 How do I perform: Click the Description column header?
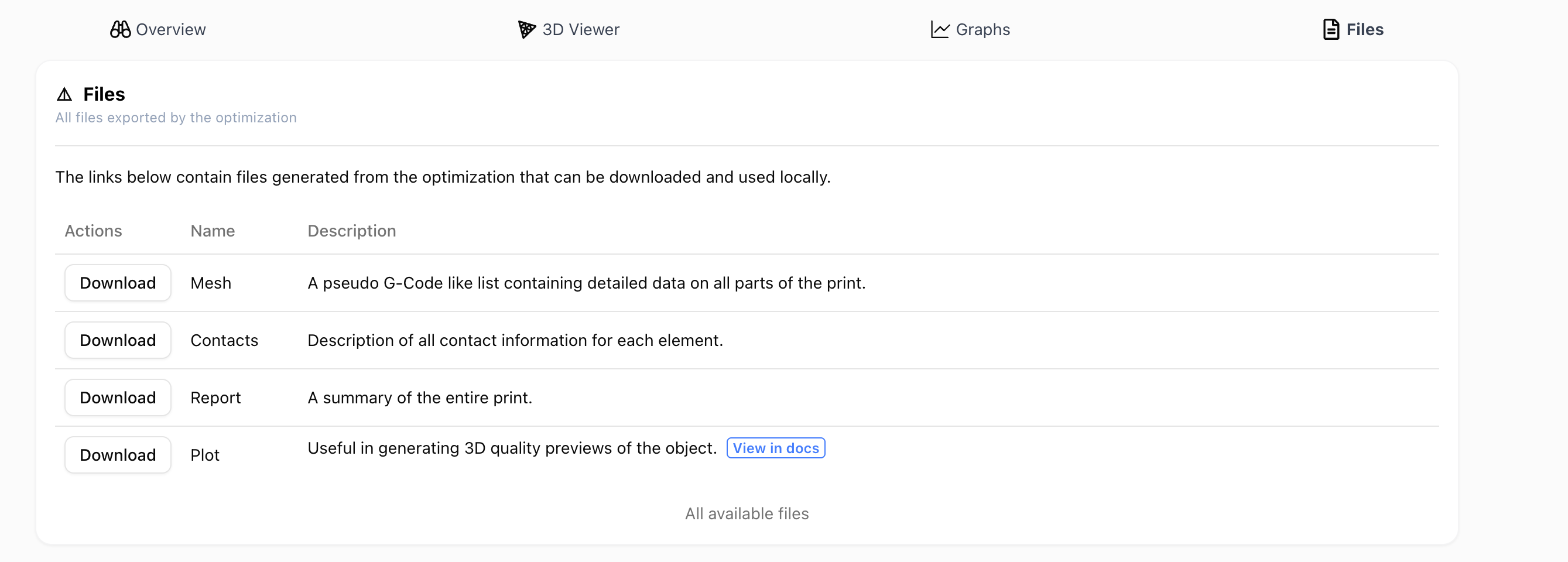pyautogui.click(x=352, y=231)
